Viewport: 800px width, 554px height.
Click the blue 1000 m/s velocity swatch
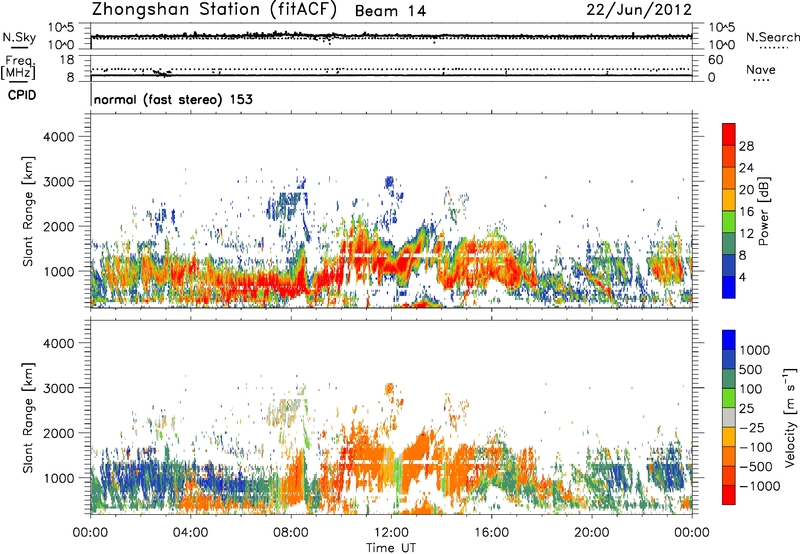pos(729,340)
